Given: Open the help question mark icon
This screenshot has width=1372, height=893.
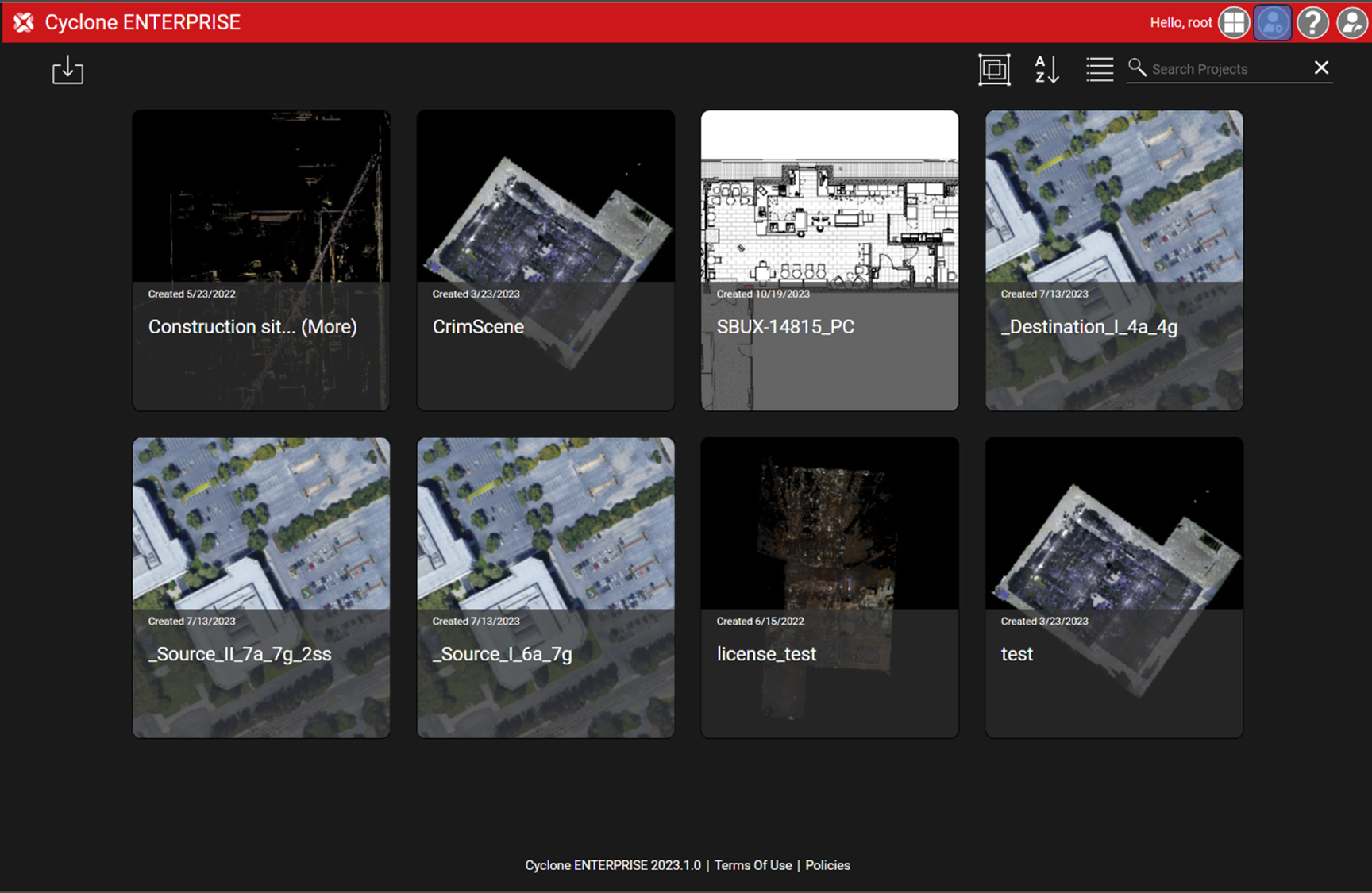Looking at the screenshot, I should point(1312,23).
